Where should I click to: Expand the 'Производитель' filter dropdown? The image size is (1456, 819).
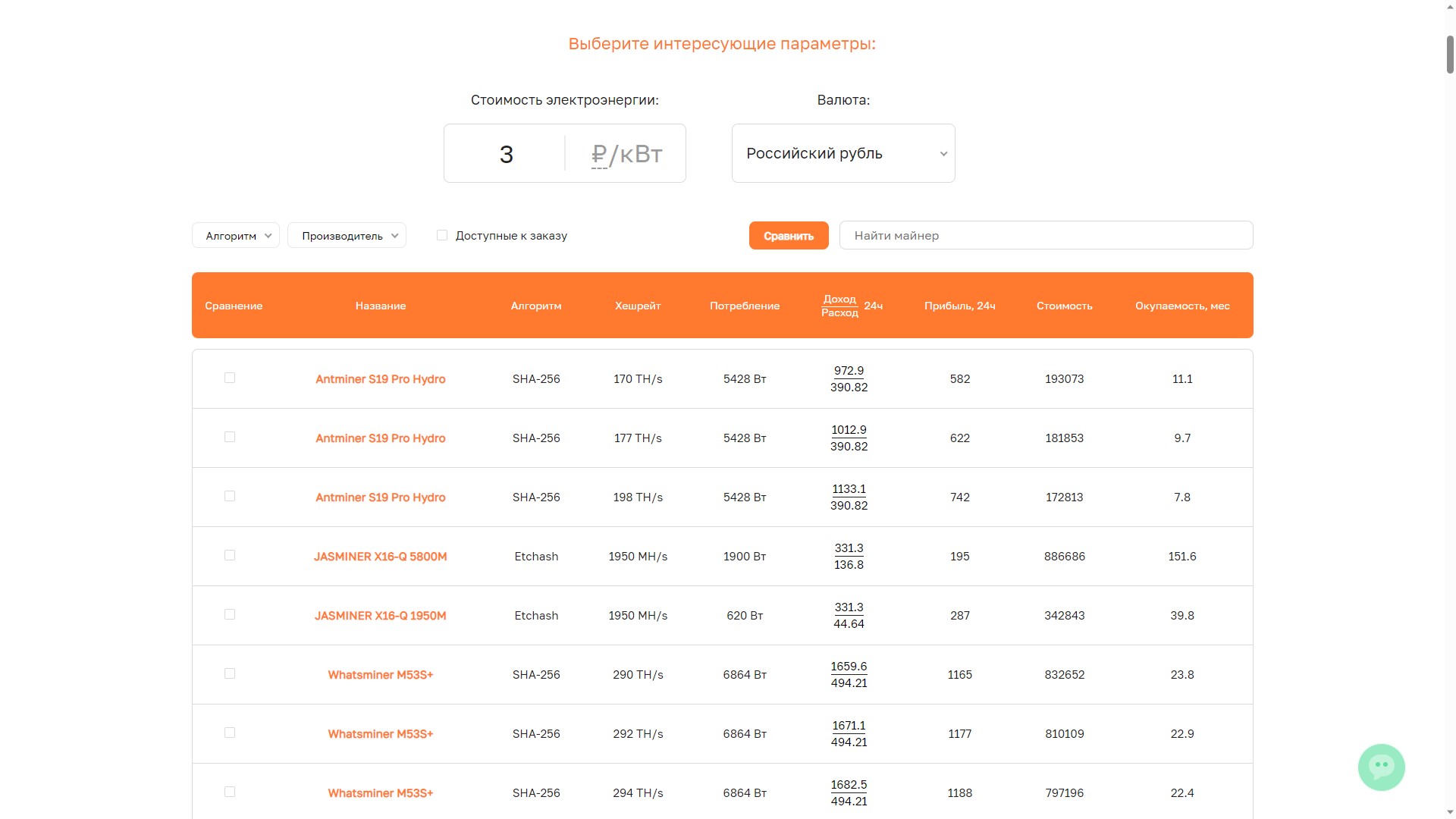tap(347, 235)
